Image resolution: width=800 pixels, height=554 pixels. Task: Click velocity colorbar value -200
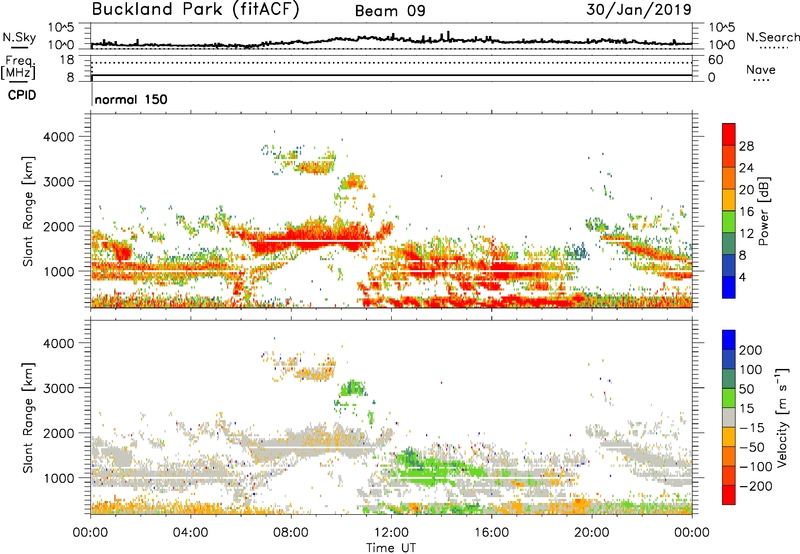pos(756,486)
